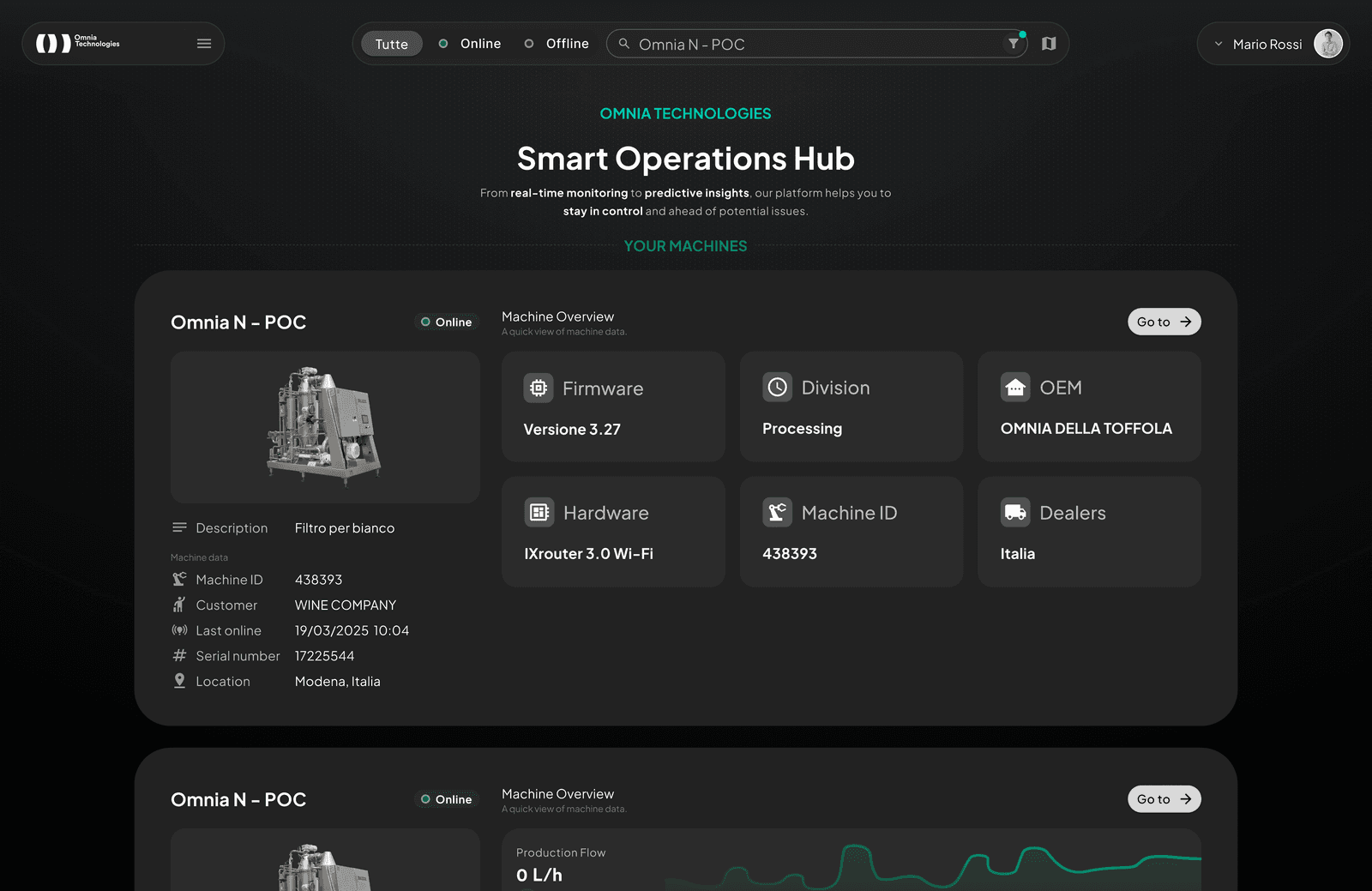Select the Online filter radio option
Viewport: 1372px width, 891px height.
[470, 44]
